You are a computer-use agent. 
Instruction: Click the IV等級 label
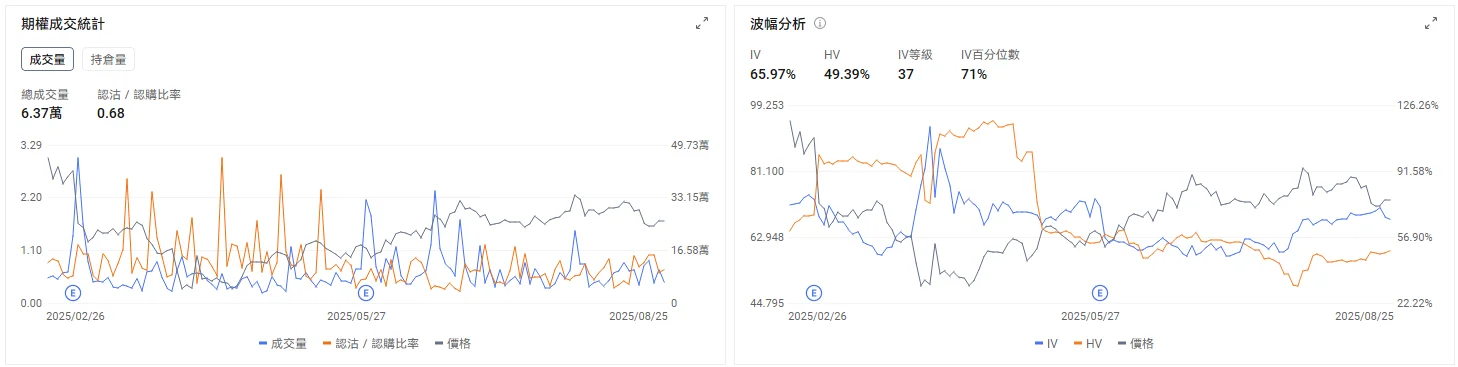(x=915, y=55)
